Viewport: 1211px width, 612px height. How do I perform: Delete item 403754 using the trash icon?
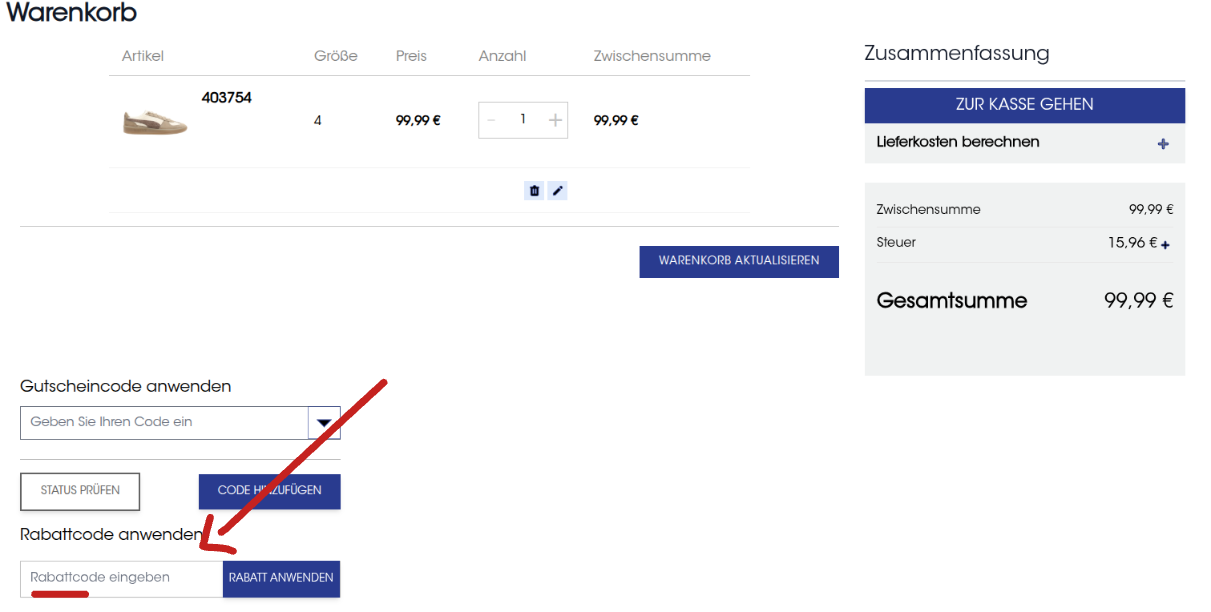coord(533,190)
